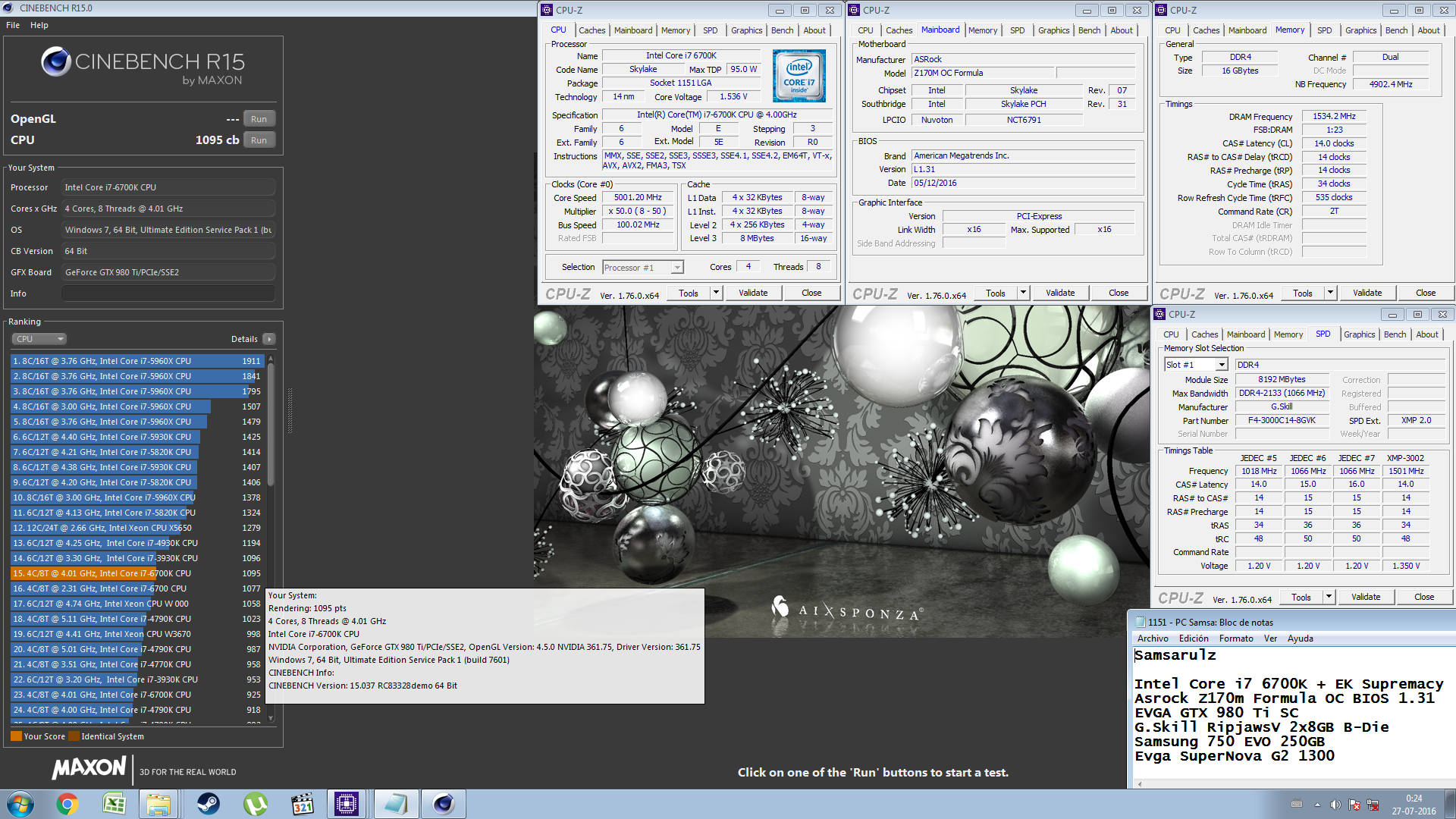Click the empty Info field in Your System

(x=168, y=293)
